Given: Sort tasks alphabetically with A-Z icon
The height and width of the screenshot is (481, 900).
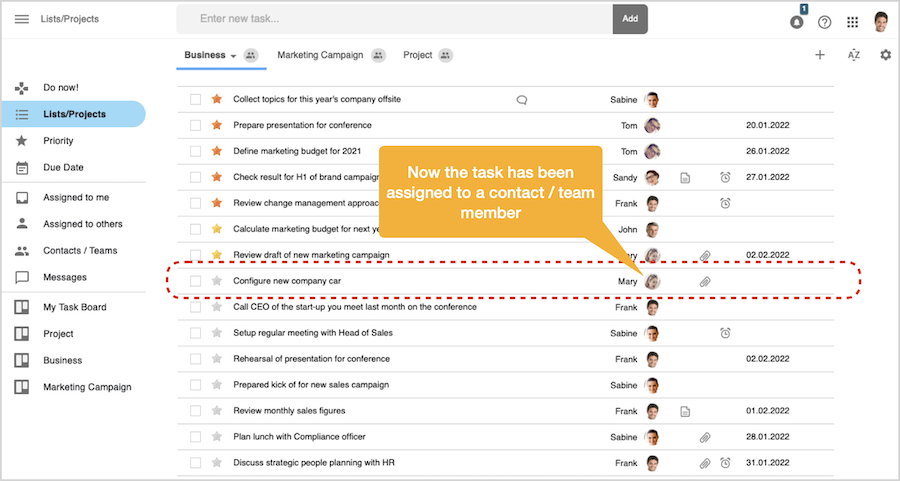Looking at the screenshot, I should click(x=853, y=55).
